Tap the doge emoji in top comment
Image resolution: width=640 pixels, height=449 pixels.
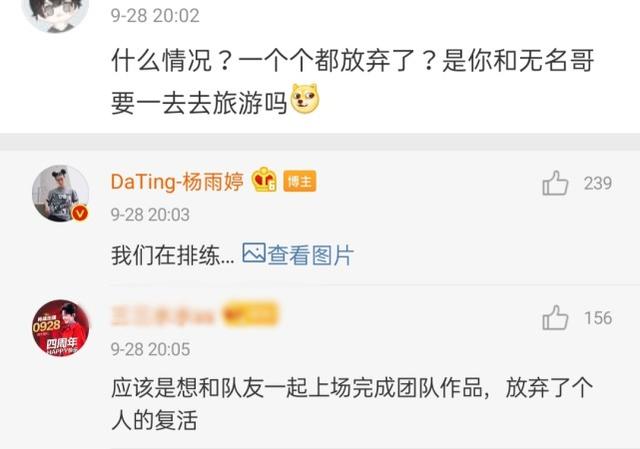tap(304, 98)
